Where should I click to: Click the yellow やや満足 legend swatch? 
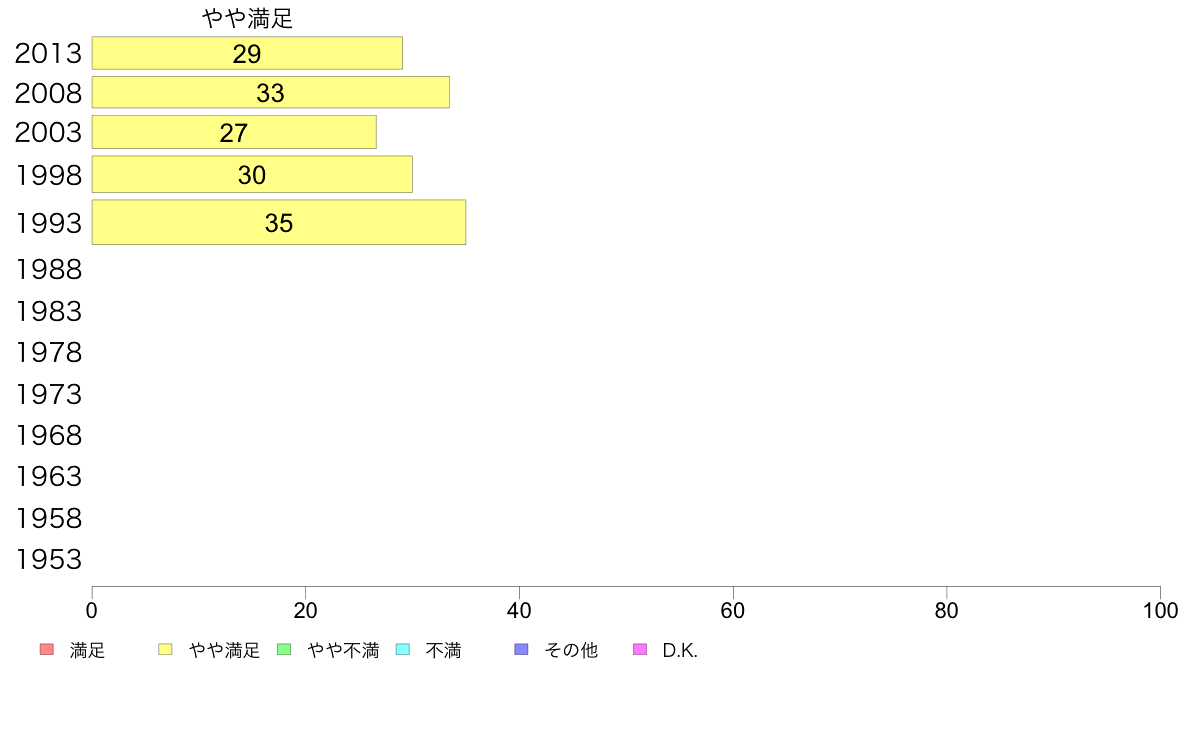point(165,650)
